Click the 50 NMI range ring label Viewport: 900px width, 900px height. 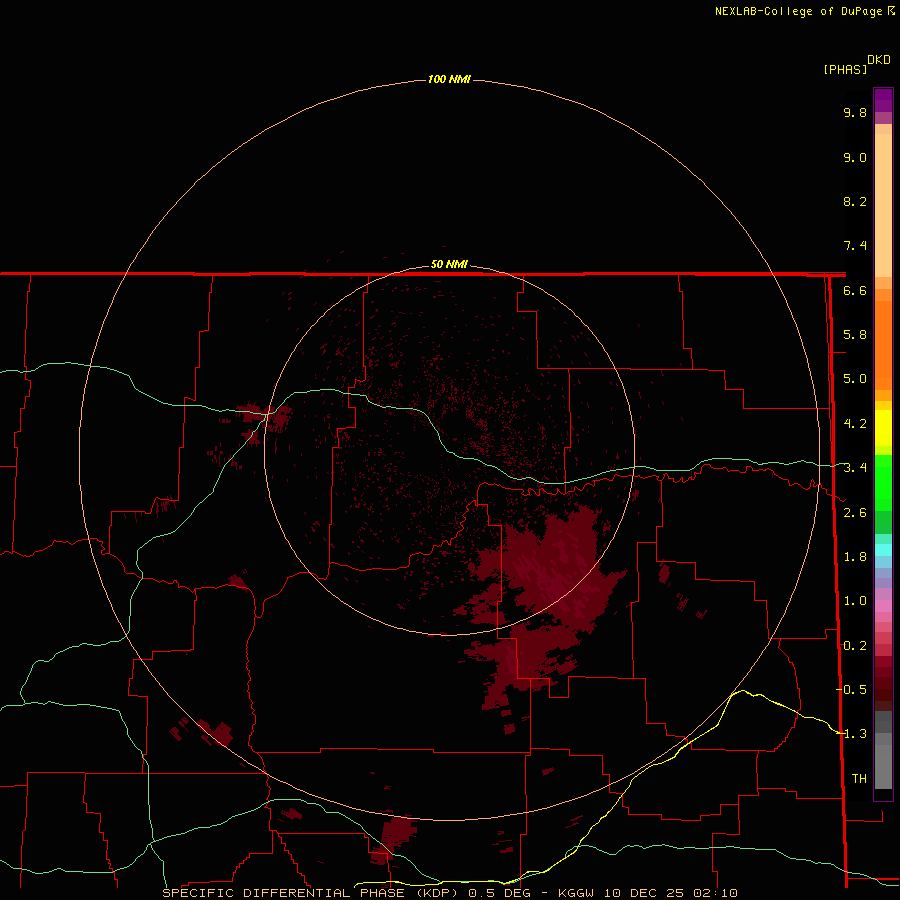click(x=449, y=264)
